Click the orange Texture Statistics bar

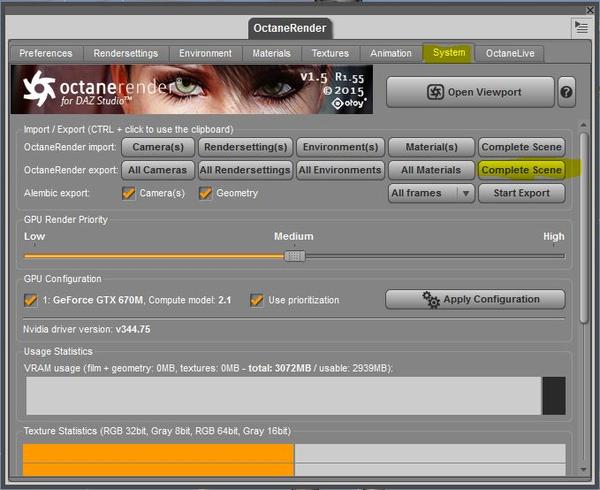pos(158,460)
